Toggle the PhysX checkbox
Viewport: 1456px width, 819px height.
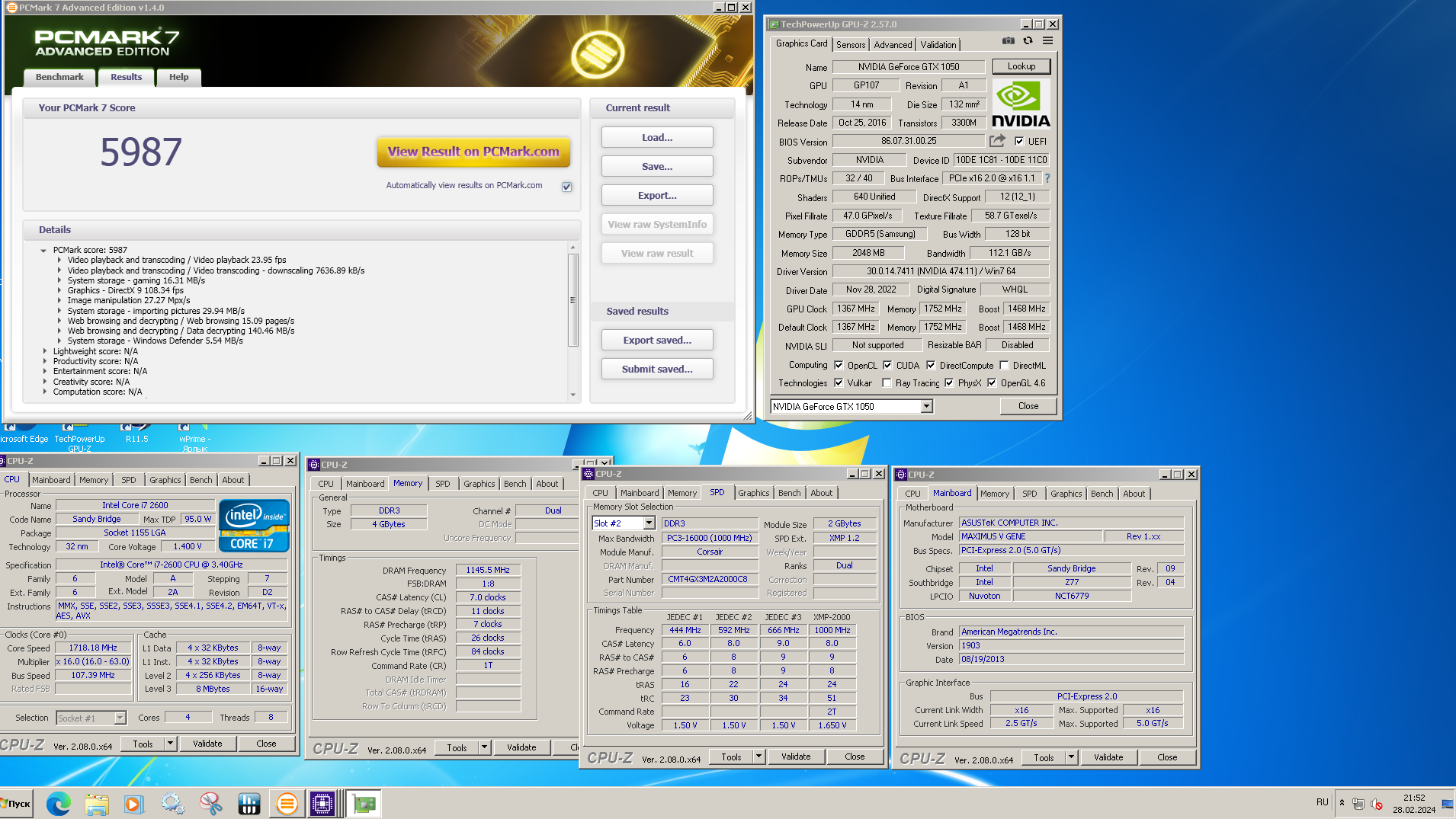click(x=949, y=382)
